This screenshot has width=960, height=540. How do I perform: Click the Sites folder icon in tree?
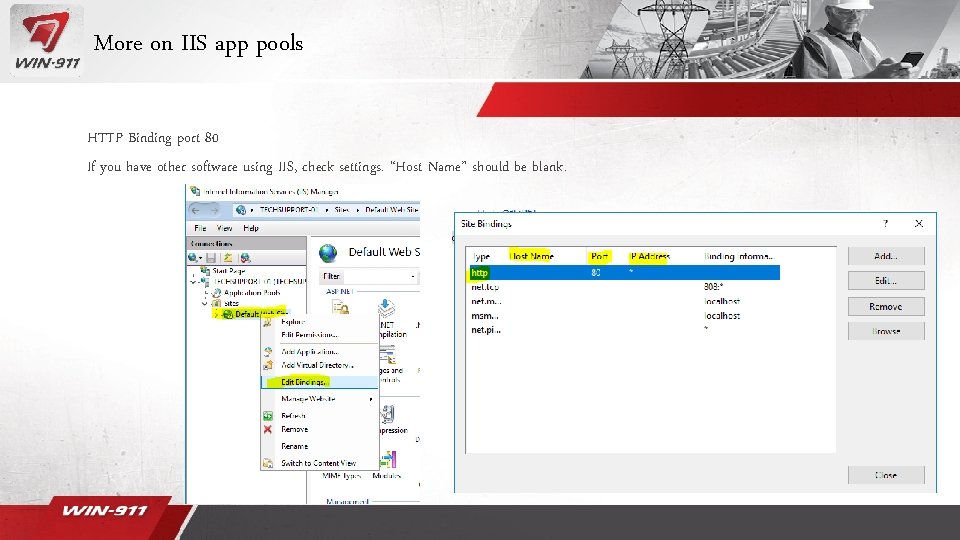tap(216, 303)
